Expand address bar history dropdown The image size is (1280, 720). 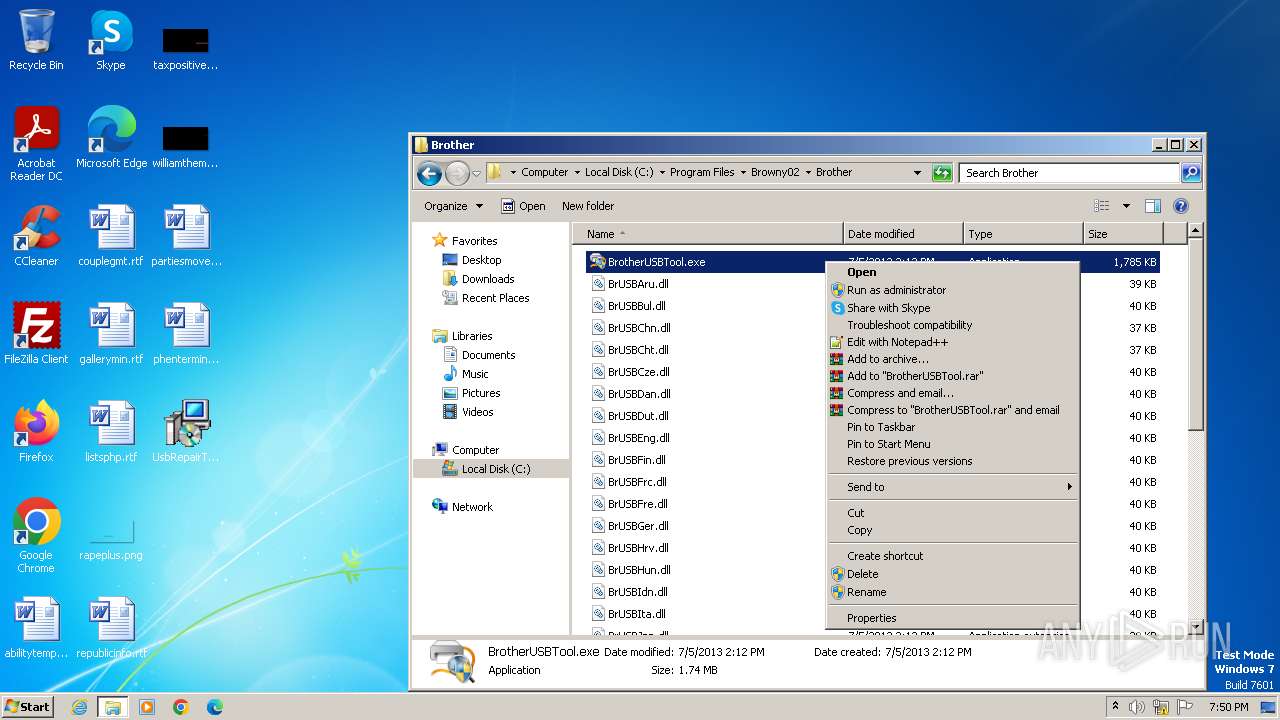click(x=917, y=173)
